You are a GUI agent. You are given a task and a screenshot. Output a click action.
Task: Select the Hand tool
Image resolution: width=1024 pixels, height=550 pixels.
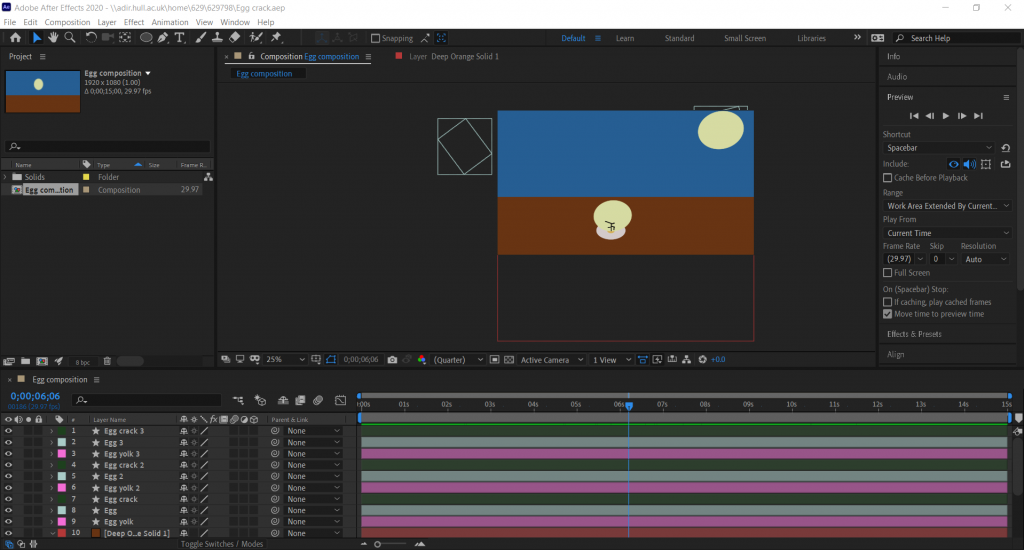(53, 38)
